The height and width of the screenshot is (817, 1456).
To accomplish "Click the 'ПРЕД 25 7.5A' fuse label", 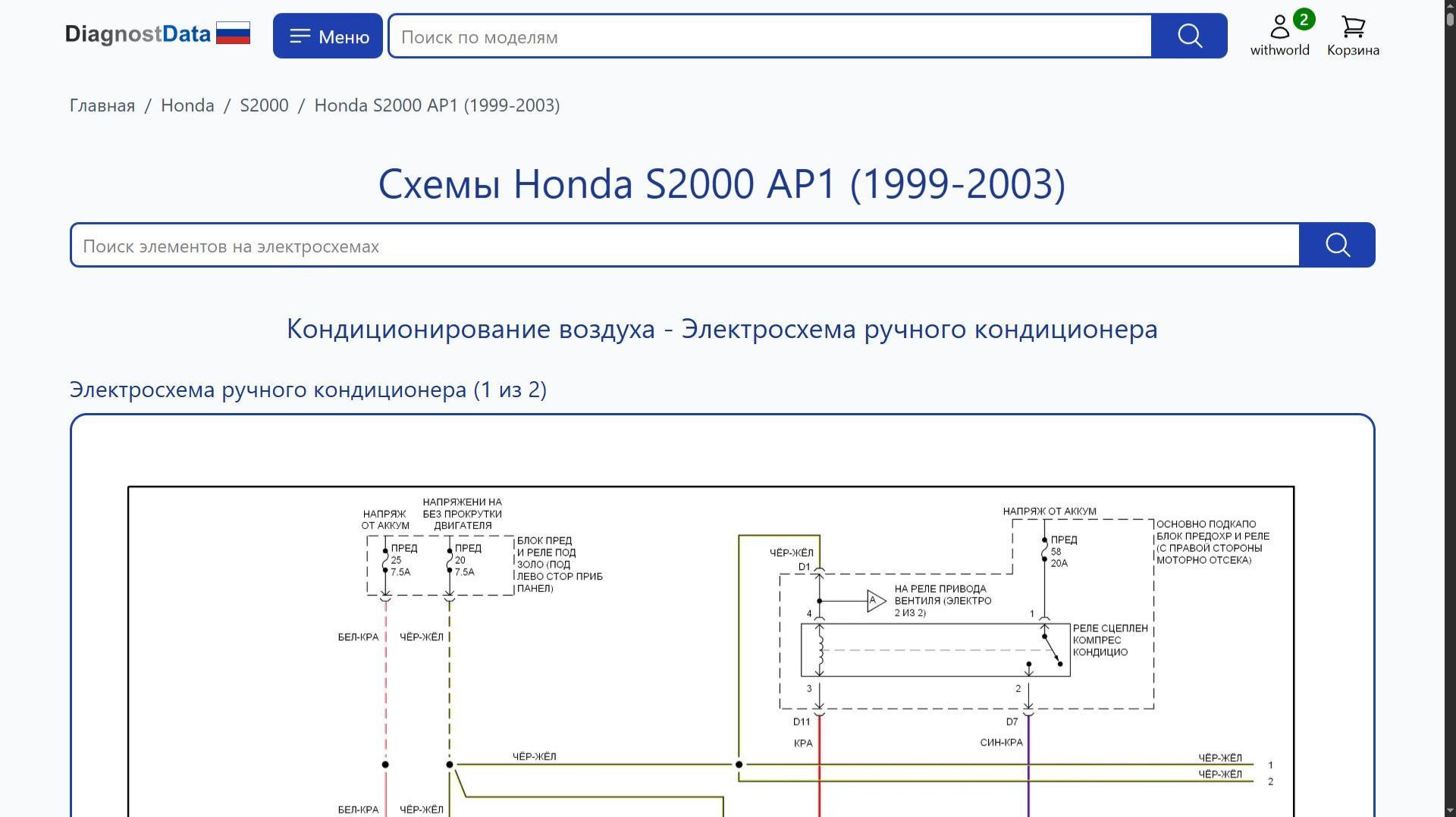I will pyautogui.click(x=403, y=560).
